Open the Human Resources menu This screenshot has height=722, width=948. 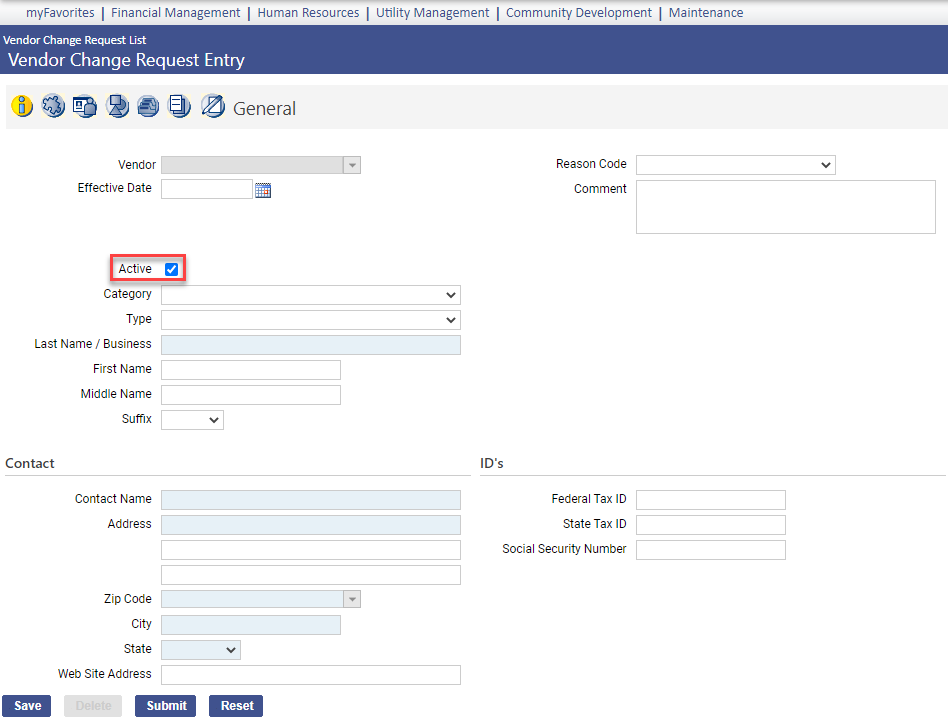point(308,13)
